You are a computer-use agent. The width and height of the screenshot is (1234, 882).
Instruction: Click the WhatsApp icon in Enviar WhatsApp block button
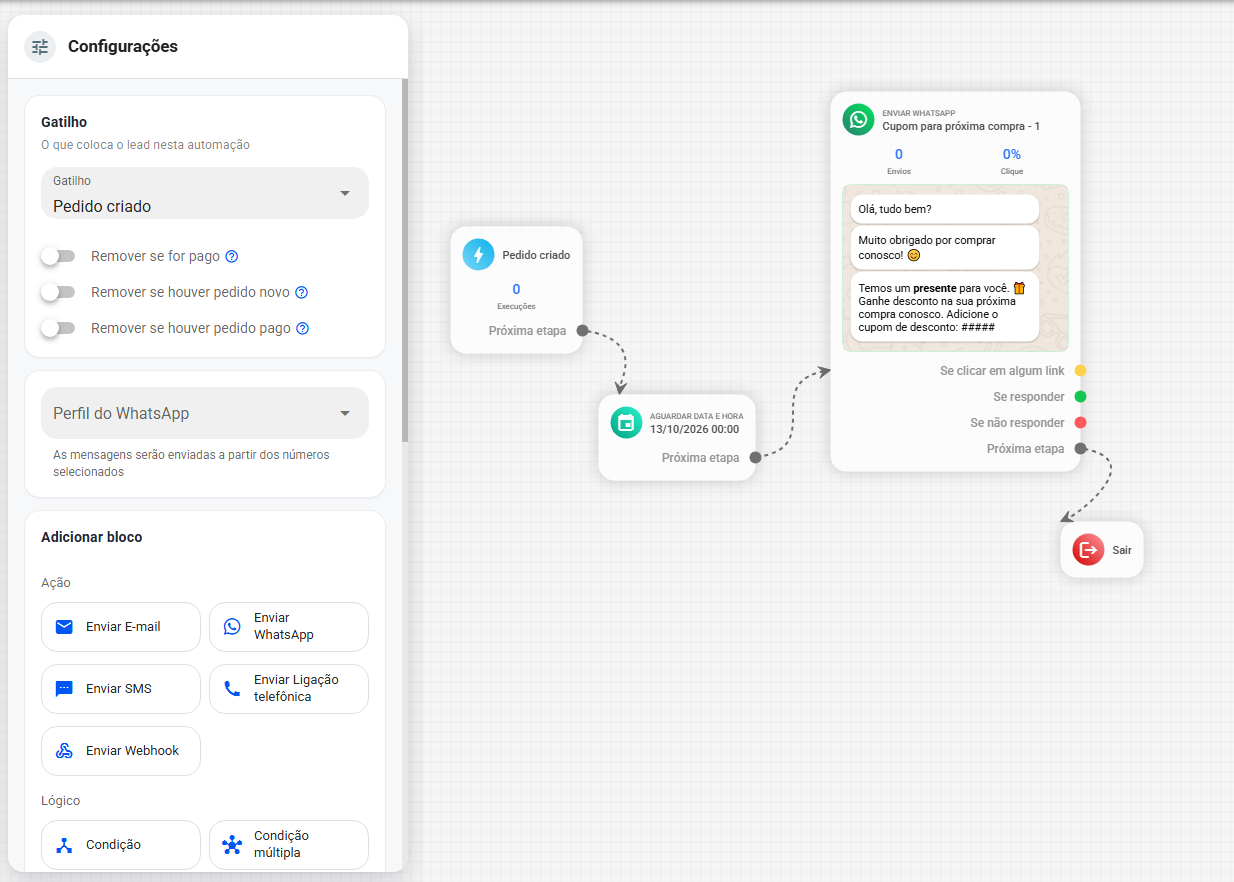click(232, 627)
